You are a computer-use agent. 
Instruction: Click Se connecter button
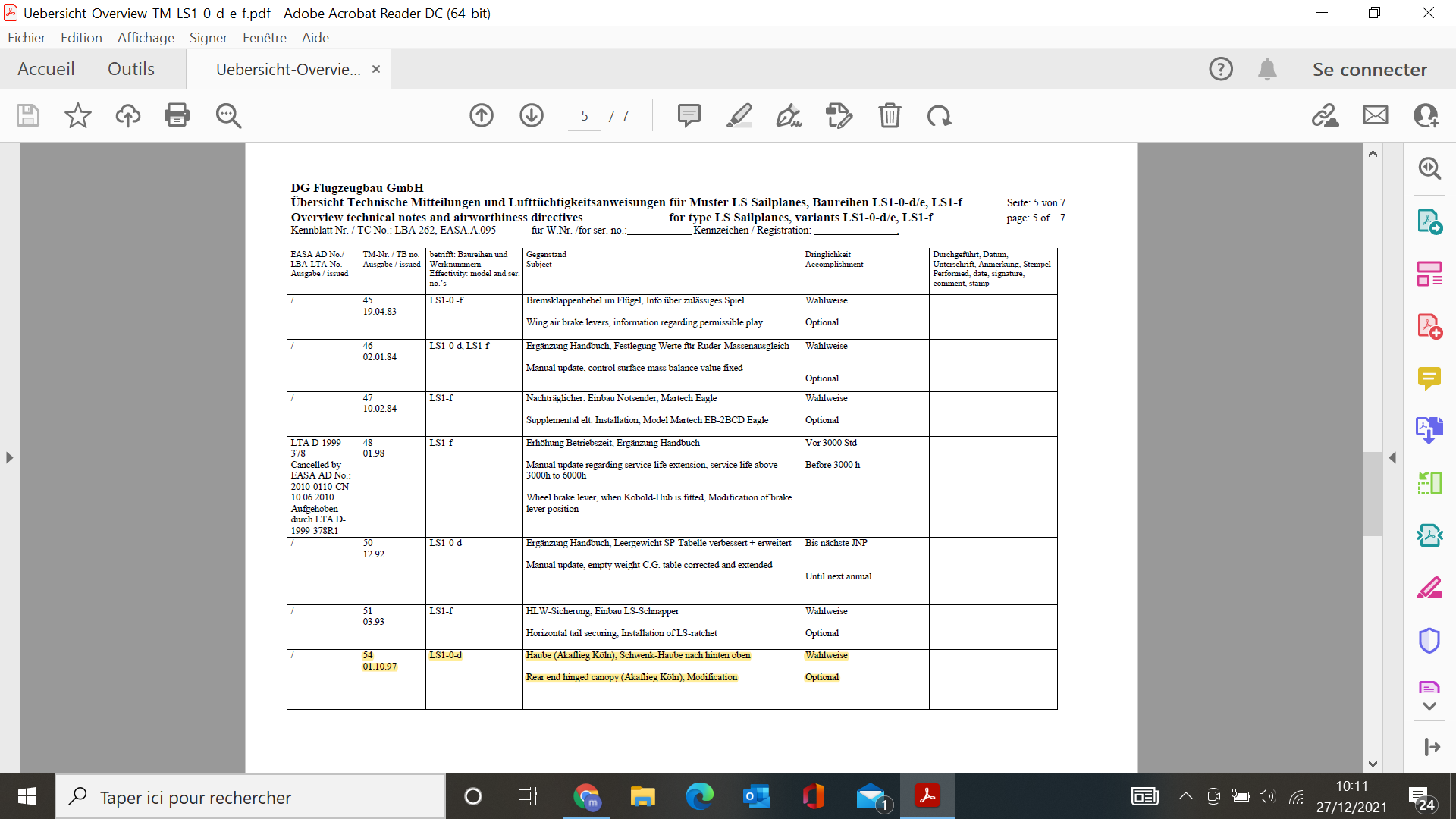coord(1370,69)
